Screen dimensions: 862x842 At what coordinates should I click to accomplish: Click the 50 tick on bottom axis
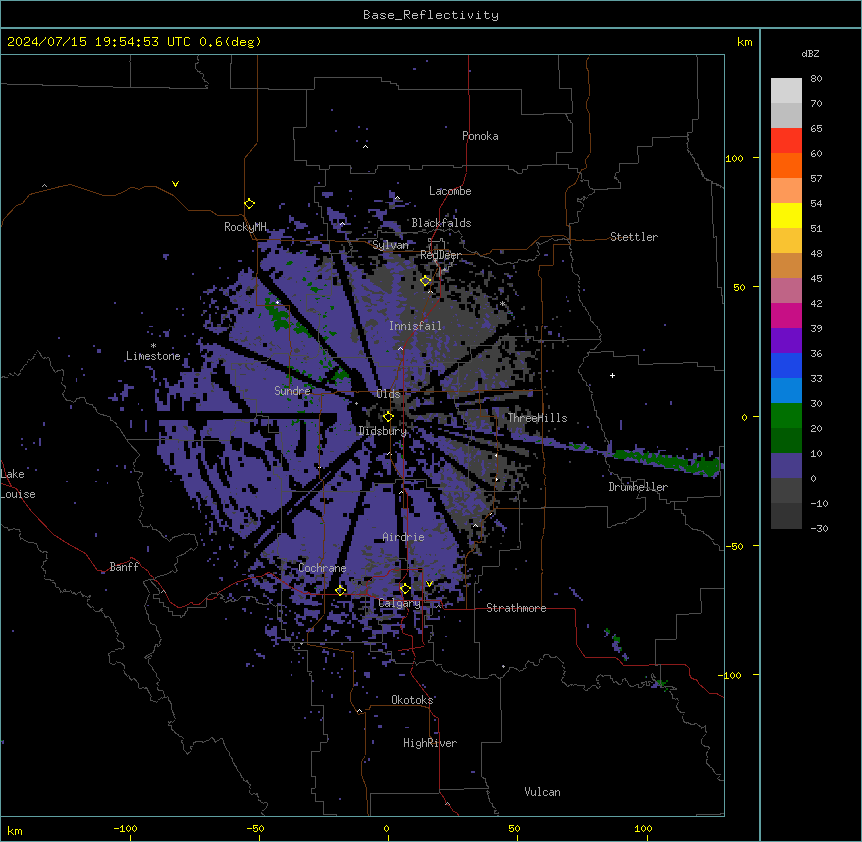coord(514,828)
